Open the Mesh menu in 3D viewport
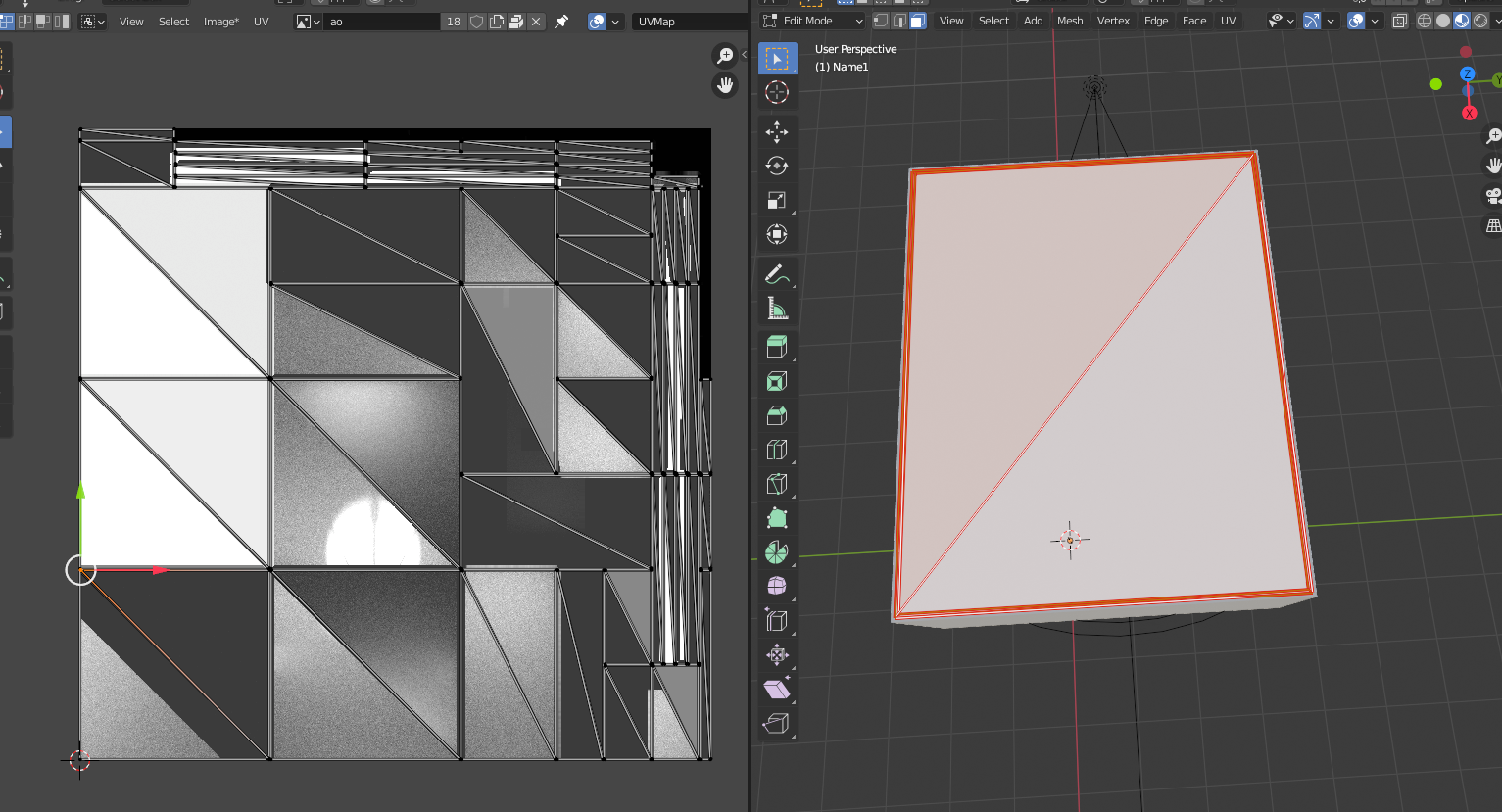1502x812 pixels. [1070, 21]
